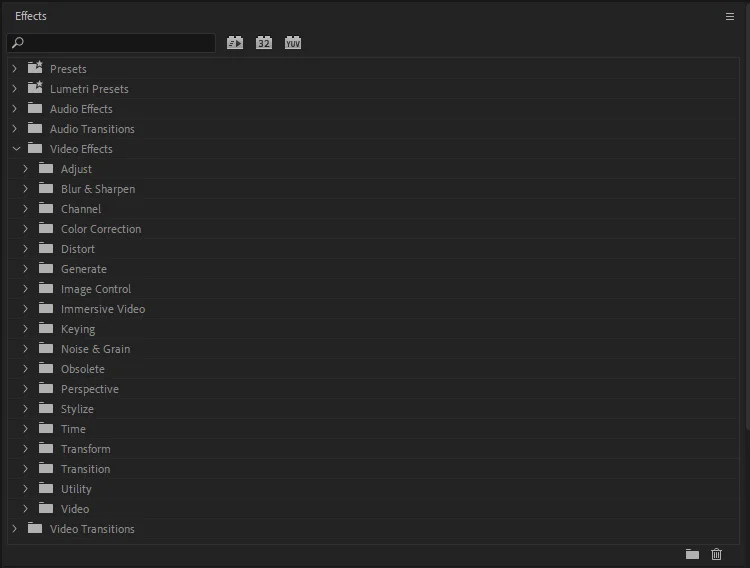Click the Image Control folder icon
Screen dimensions: 750x568
[x=46, y=288]
